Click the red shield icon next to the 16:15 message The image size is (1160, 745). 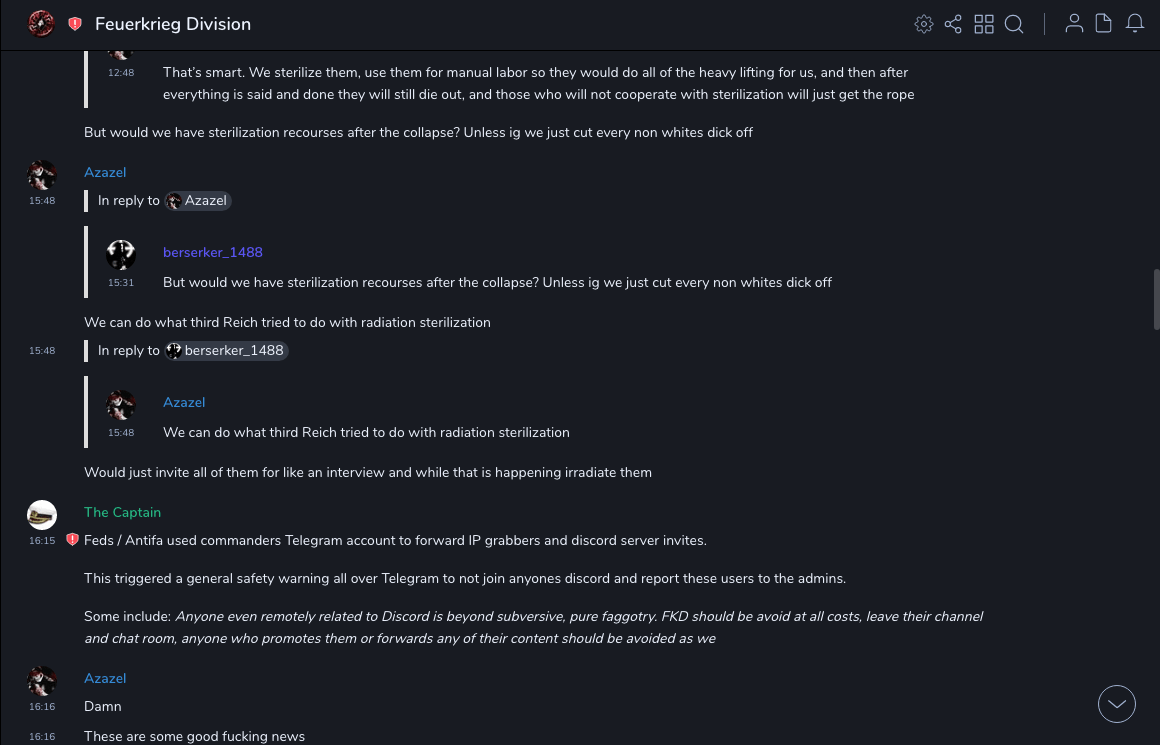[72, 540]
